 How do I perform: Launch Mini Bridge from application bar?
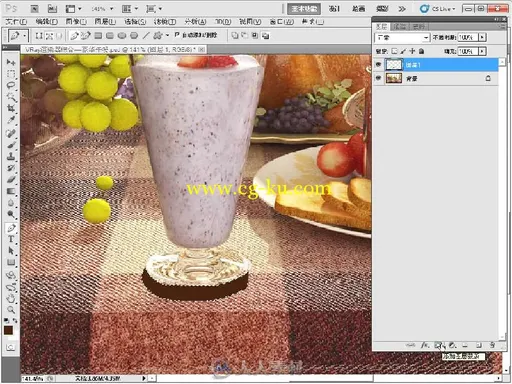click(x=52, y=9)
